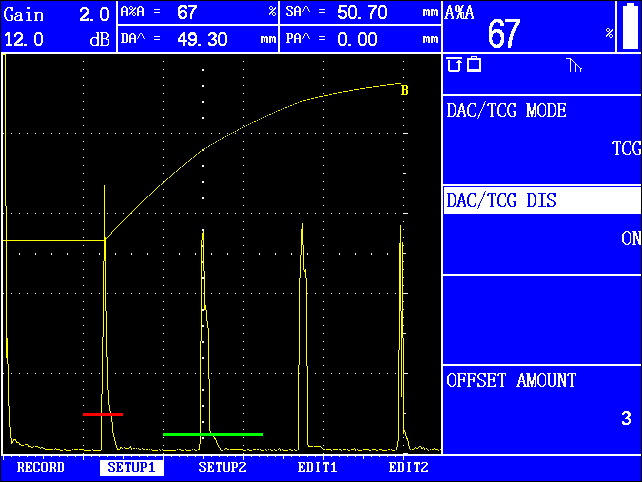The height and width of the screenshot is (482, 642).
Task: Click the SA^ 50.70 mm readout
Action: click(361, 13)
